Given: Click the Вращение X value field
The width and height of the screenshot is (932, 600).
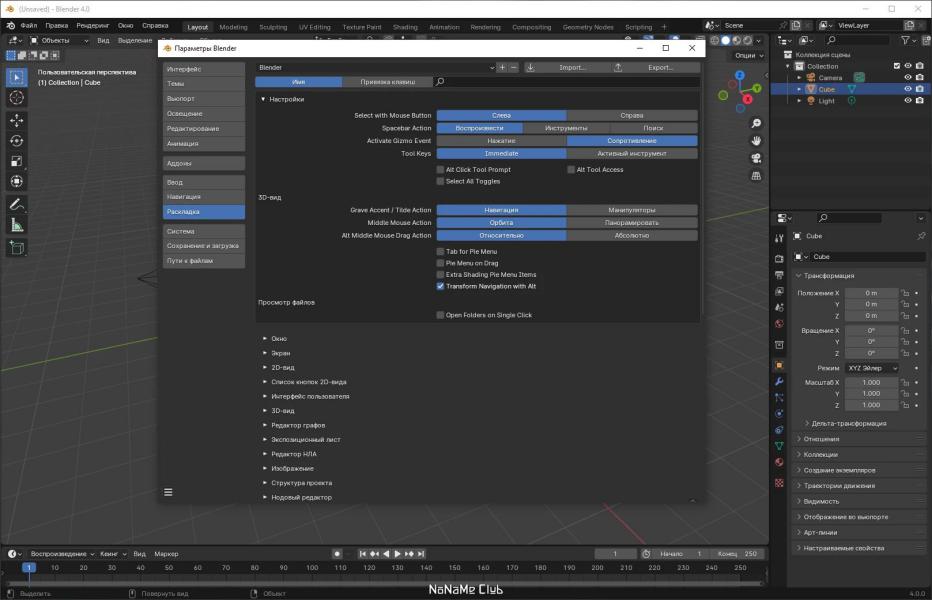Looking at the screenshot, I should pos(871,331).
